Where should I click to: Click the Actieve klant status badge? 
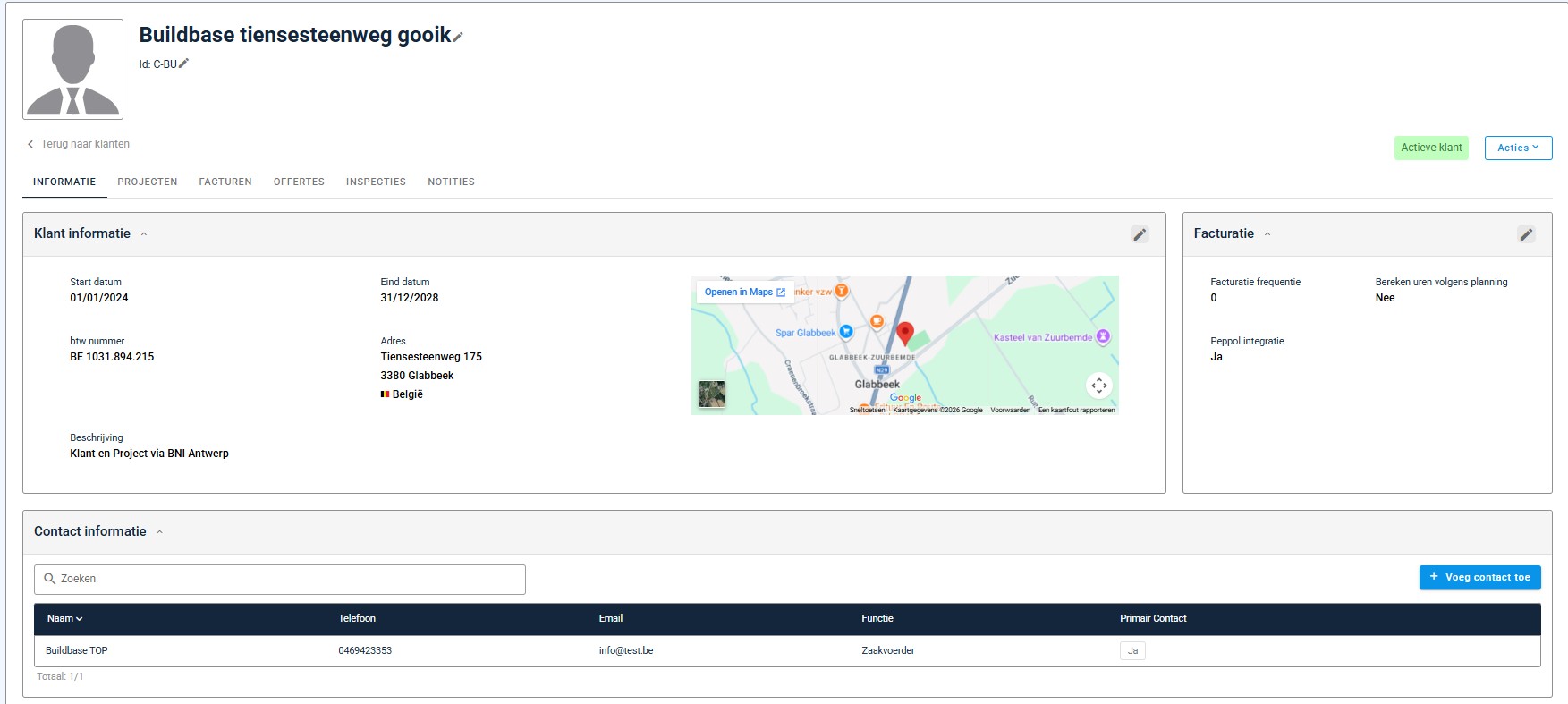point(1431,148)
